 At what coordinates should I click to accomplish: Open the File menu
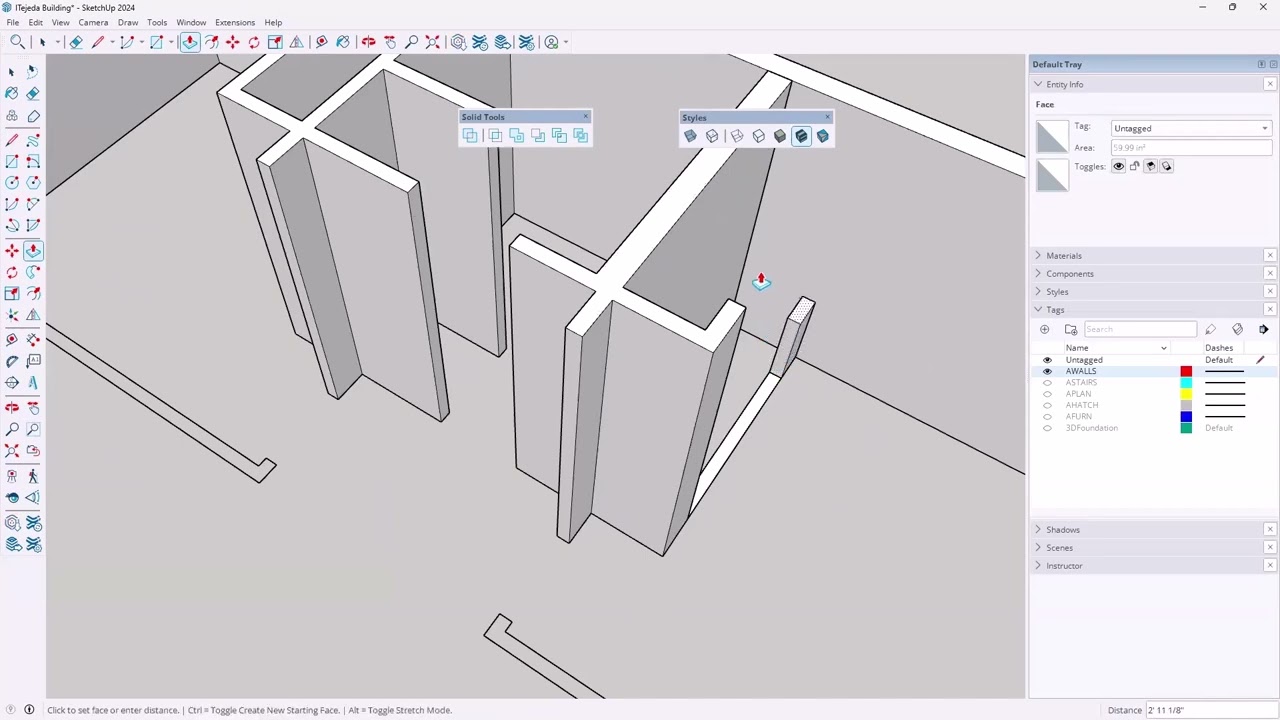tap(13, 22)
